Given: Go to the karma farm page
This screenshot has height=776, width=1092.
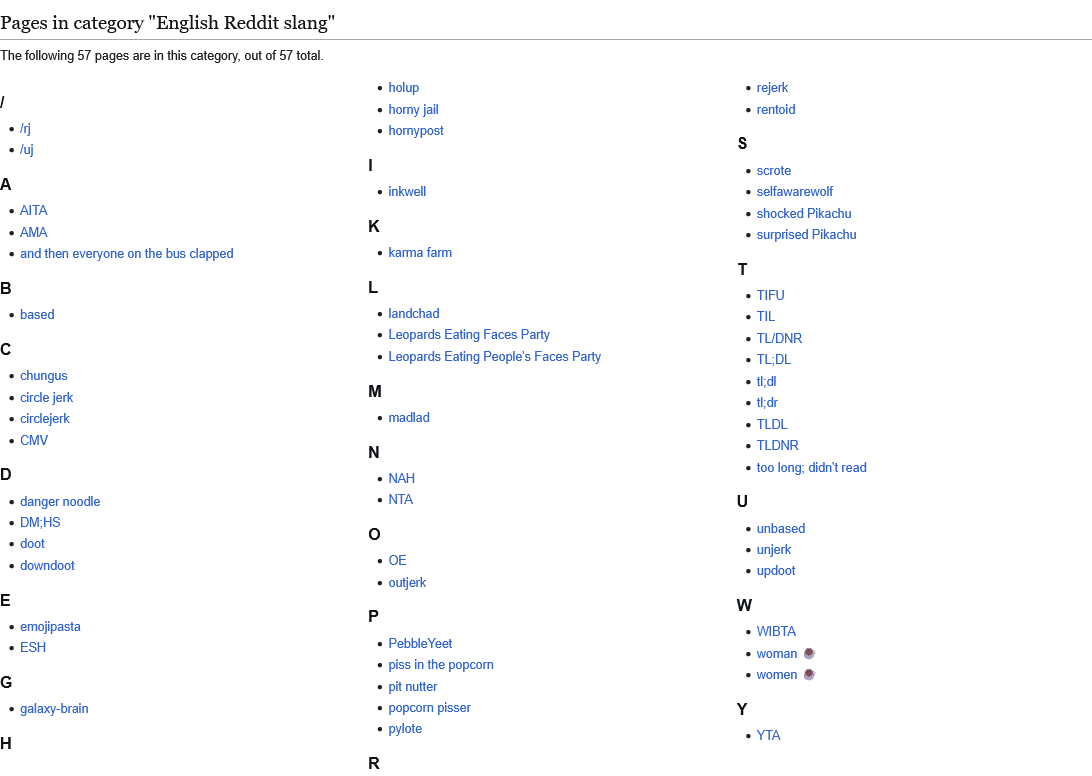Looking at the screenshot, I should pos(420,252).
